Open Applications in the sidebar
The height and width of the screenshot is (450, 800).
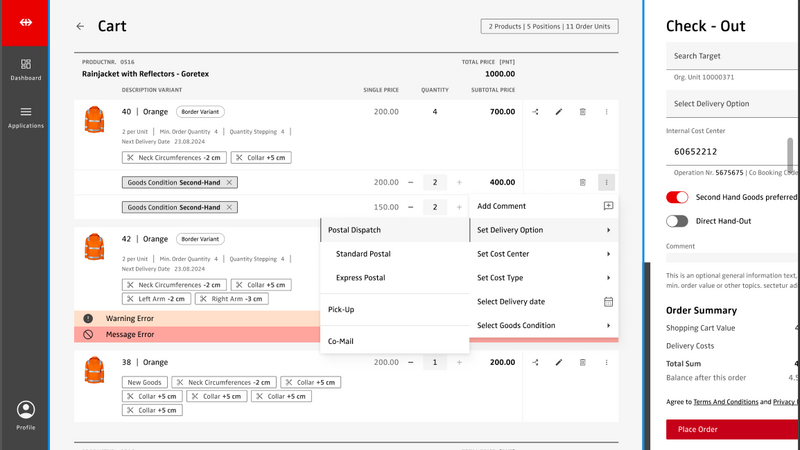pyautogui.click(x=26, y=117)
